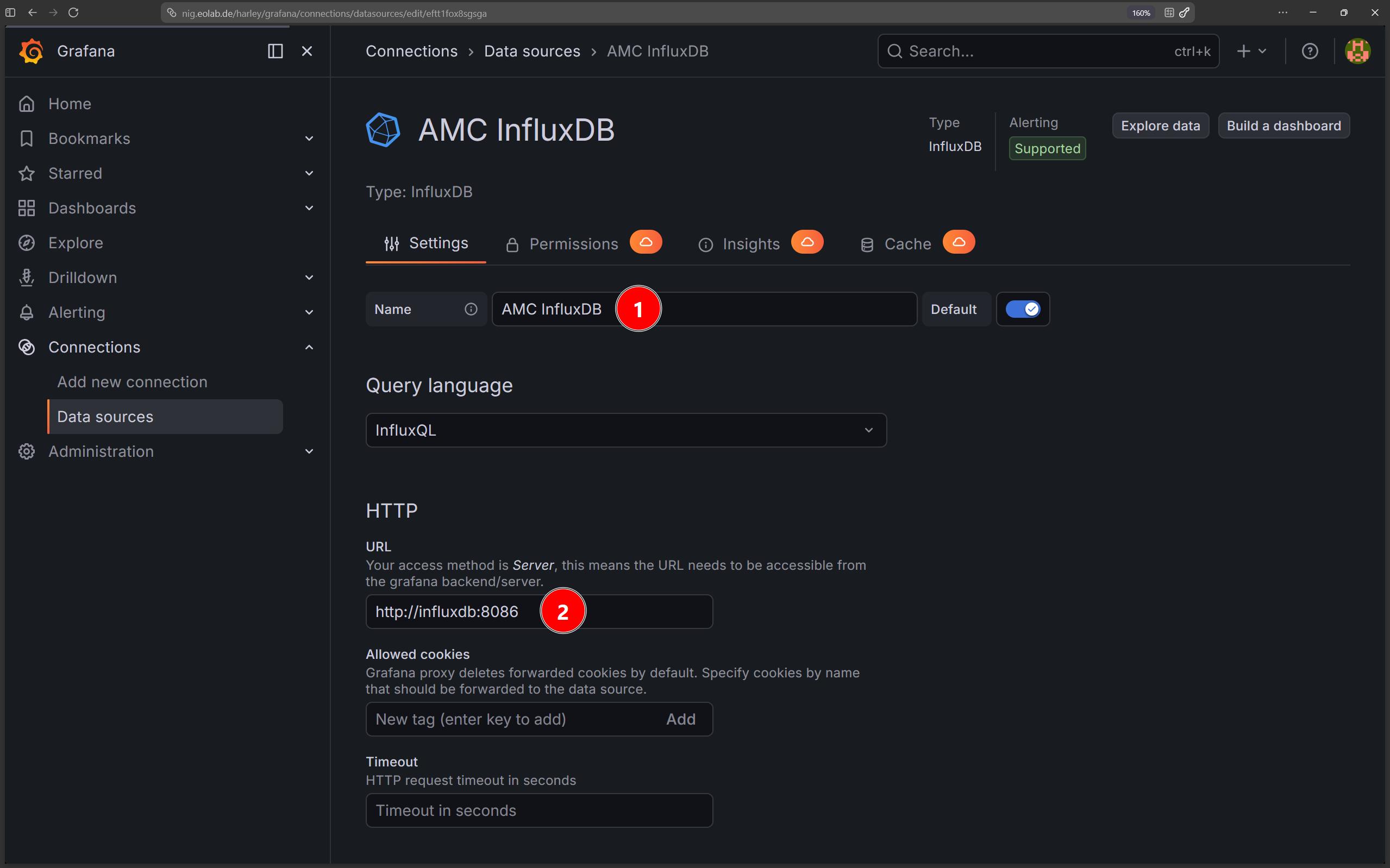Open the plus New menu
This screenshot has width=1390, height=868.
point(1251,51)
